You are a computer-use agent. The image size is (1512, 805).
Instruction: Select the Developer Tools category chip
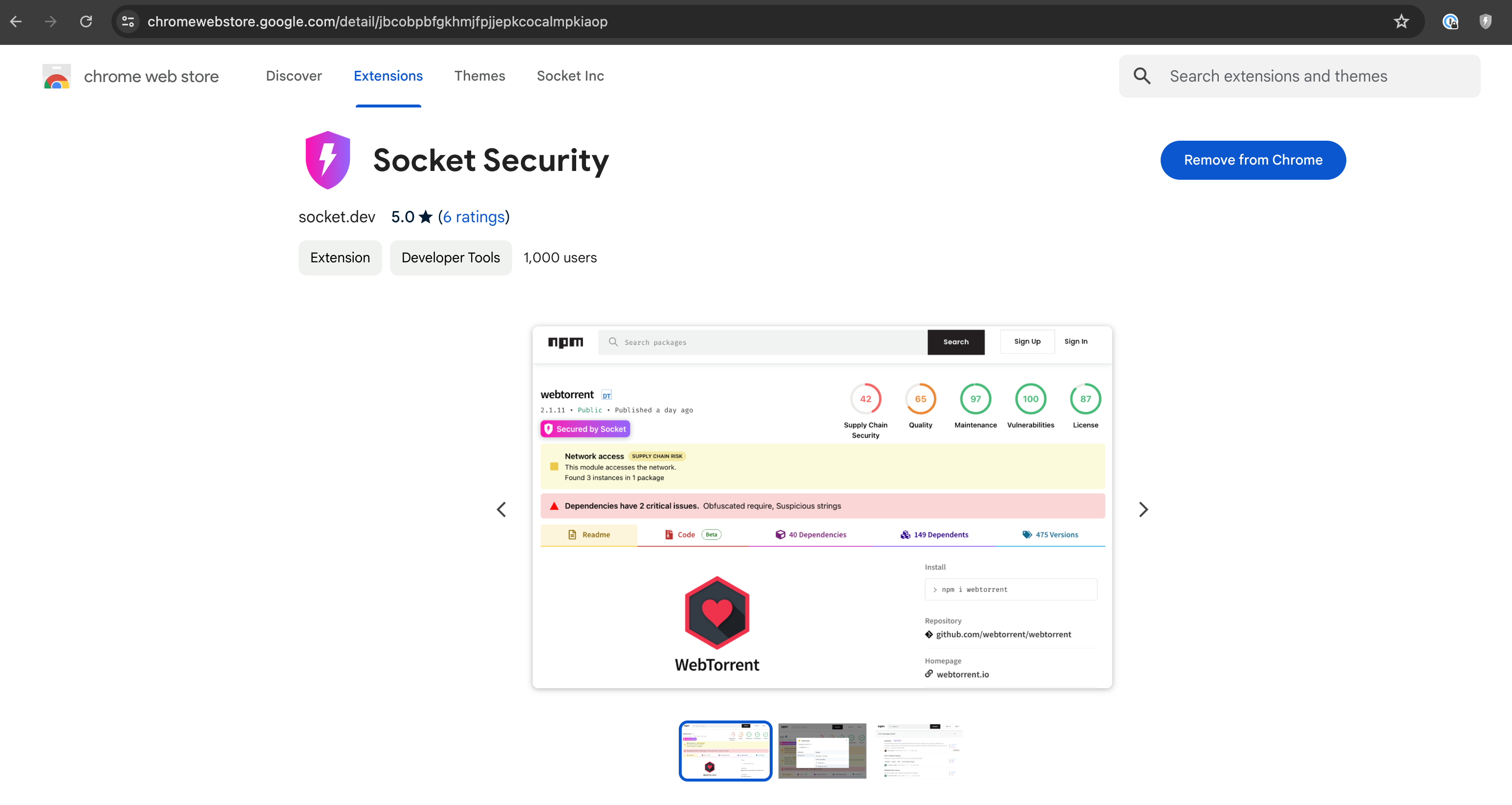[450, 257]
